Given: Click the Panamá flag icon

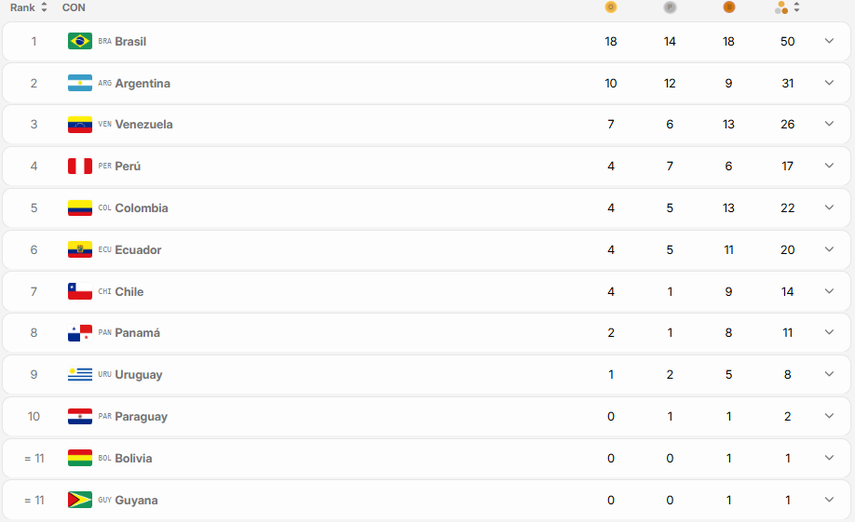Looking at the screenshot, I should (x=80, y=333).
